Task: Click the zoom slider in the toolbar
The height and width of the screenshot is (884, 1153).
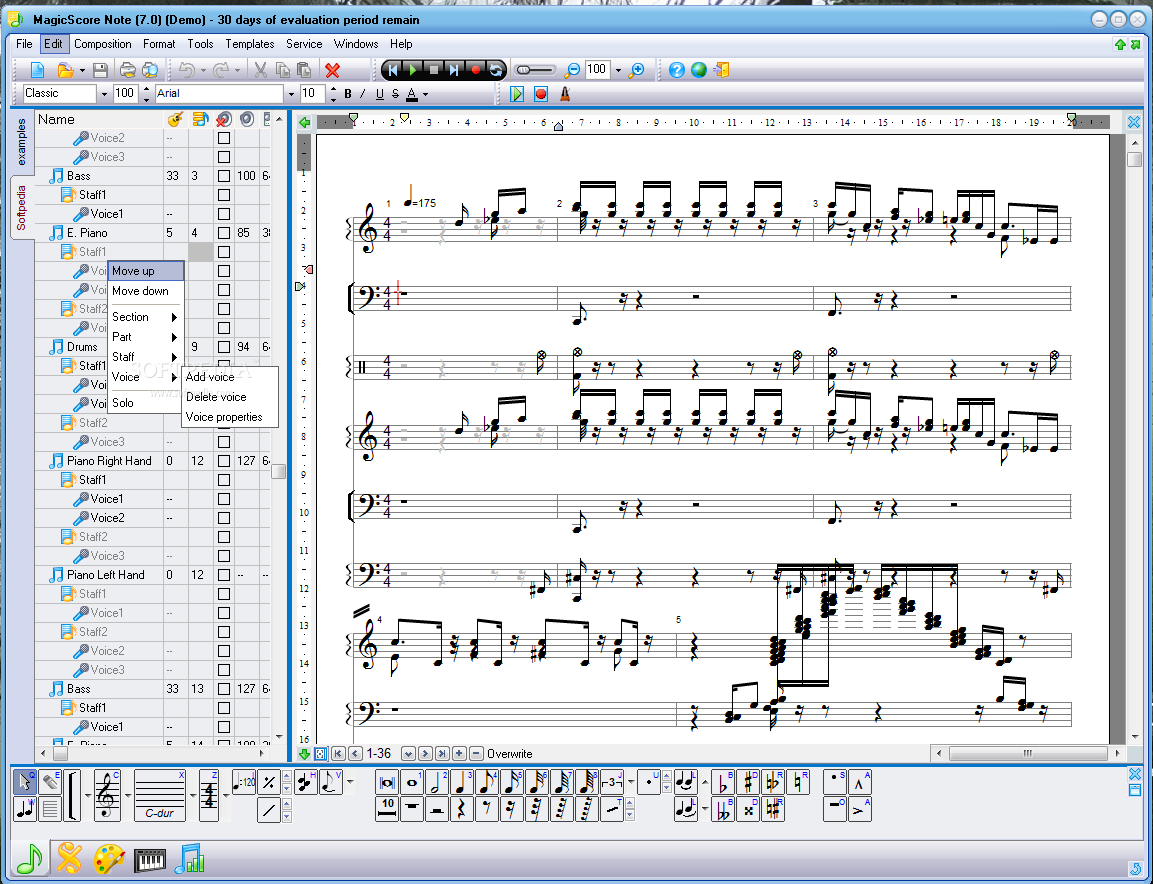Action: (535, 70)
